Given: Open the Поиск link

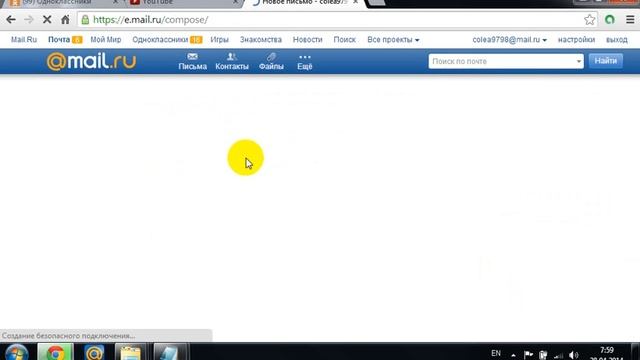Looking at the screenshot, I should pyautogui.click(x=344, y=40).
